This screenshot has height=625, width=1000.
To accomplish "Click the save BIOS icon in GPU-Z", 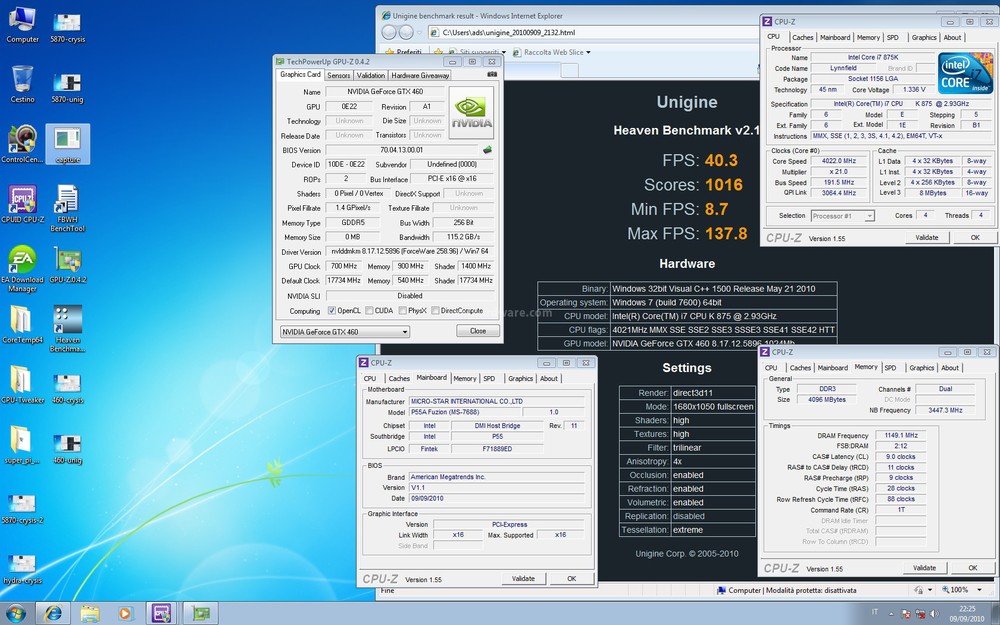I will [x=487, y=150].
